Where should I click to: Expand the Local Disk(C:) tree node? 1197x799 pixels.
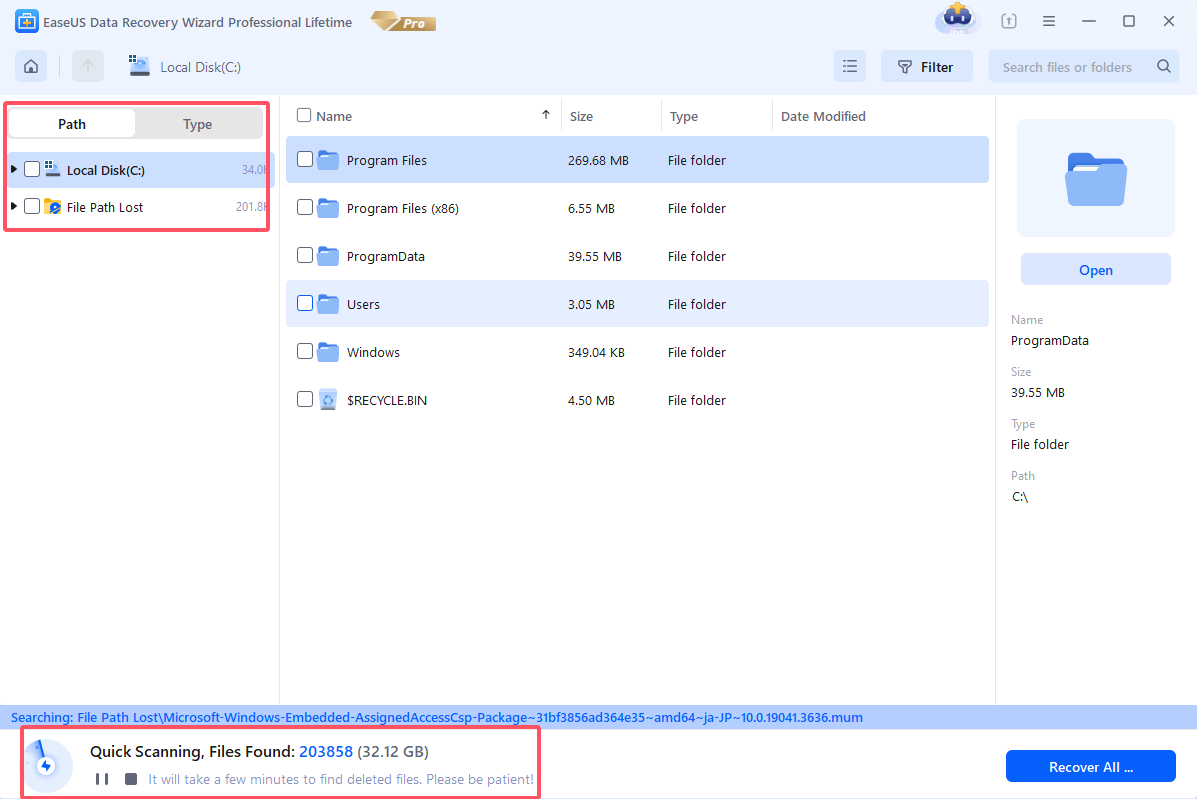click(14, 169)
